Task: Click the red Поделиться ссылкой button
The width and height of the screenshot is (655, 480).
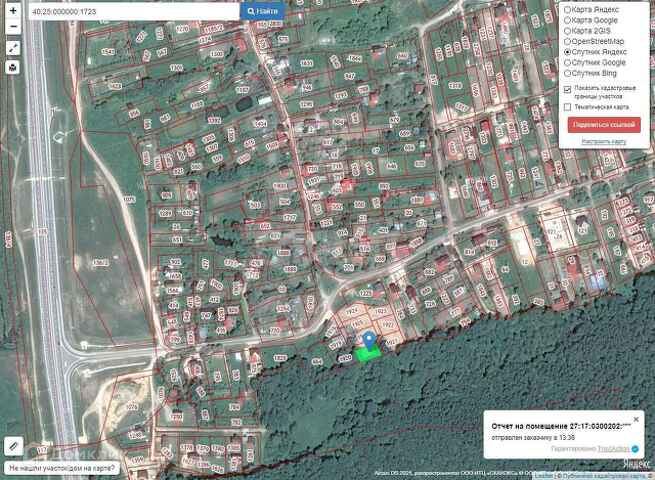Action: (x=604, y=124)
